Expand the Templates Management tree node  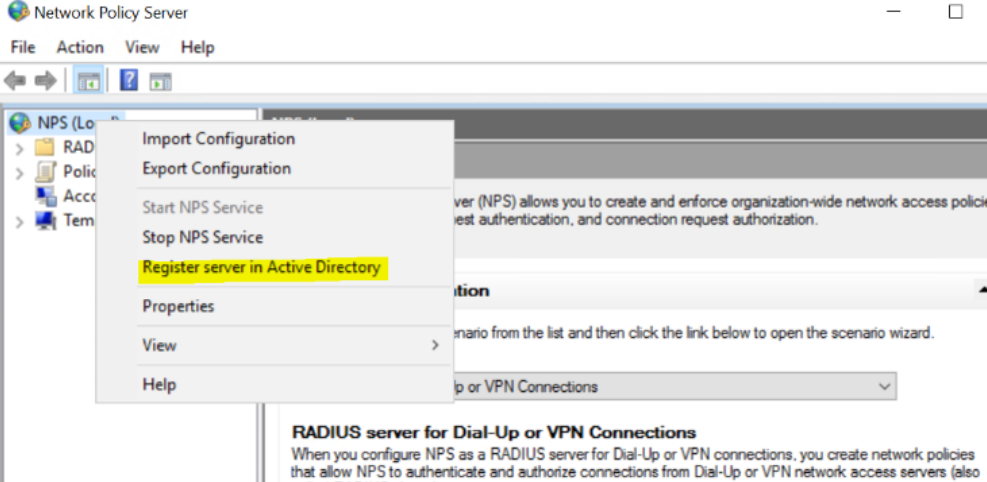pos(20,222)
